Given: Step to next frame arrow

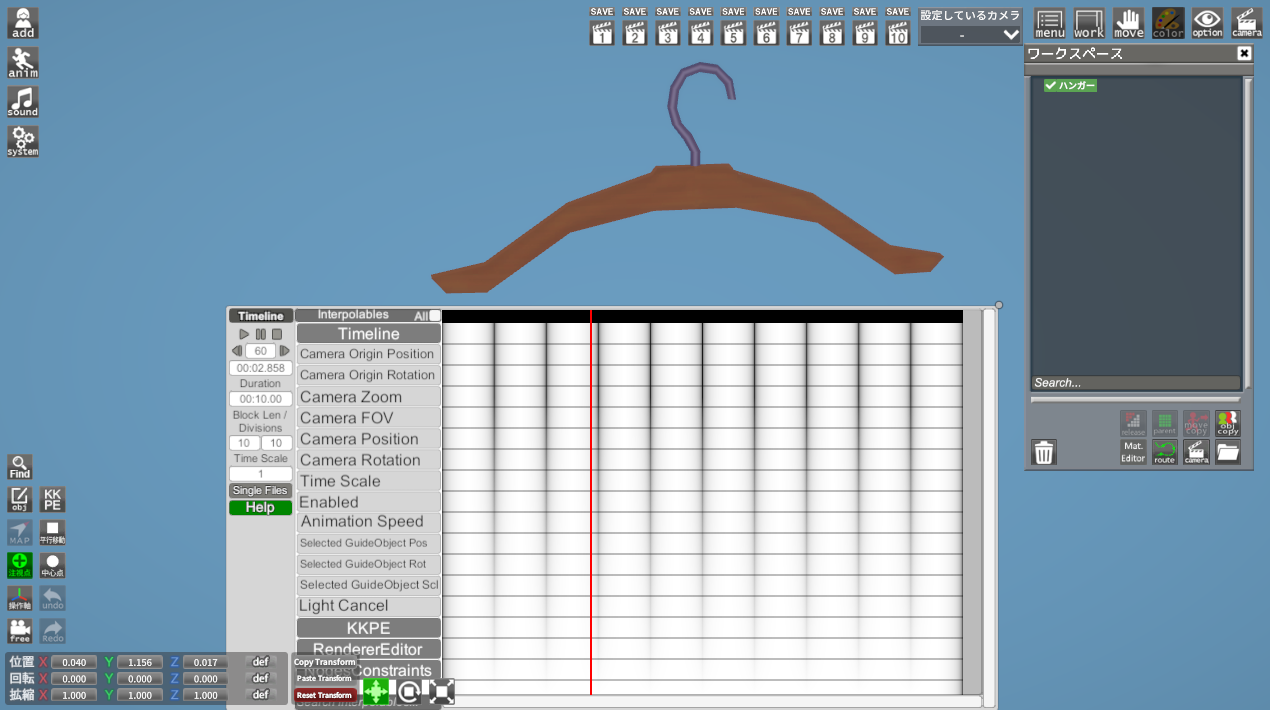Looking at the screenshot, I should coord(284,351).
